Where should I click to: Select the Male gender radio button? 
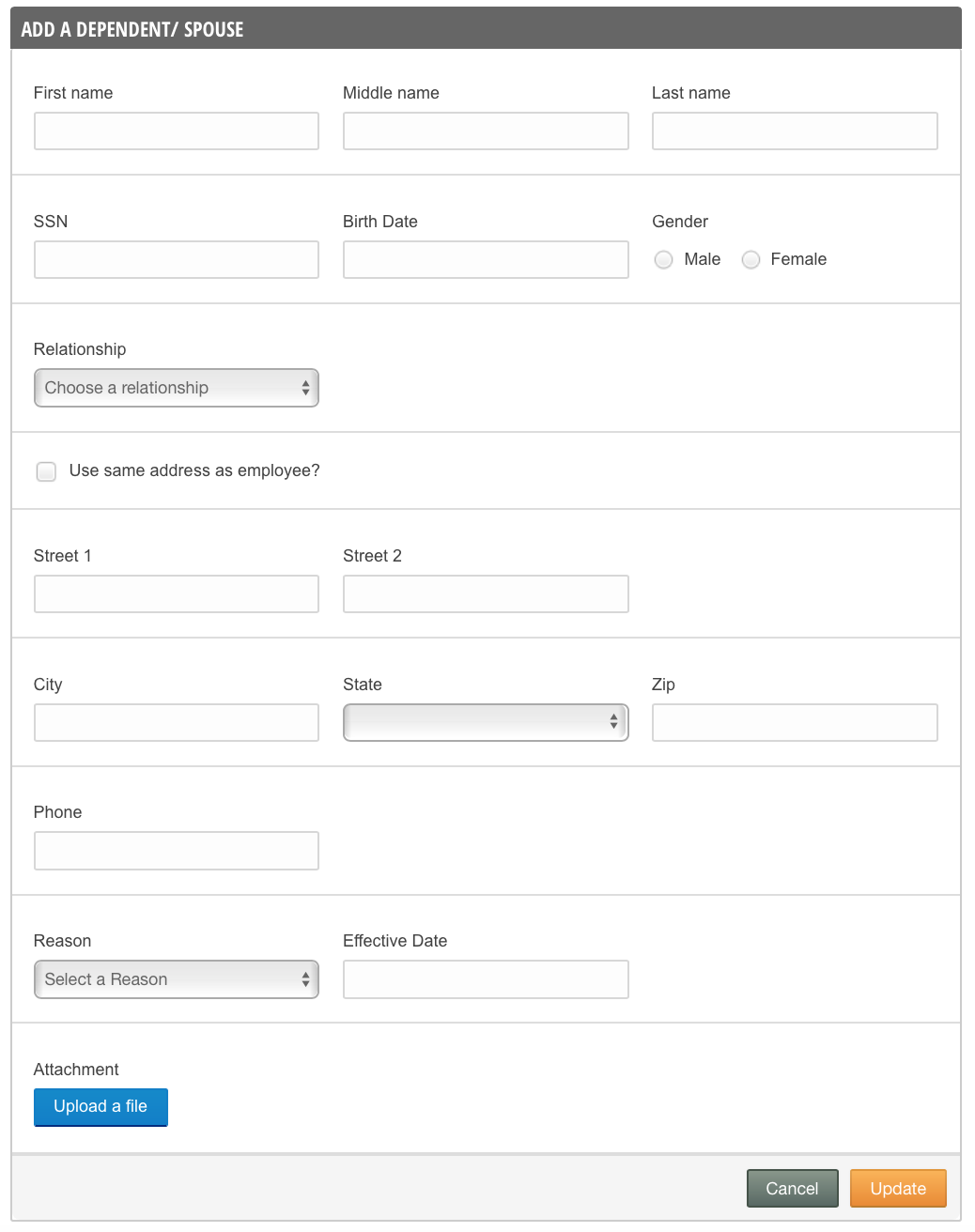[664, 260]
